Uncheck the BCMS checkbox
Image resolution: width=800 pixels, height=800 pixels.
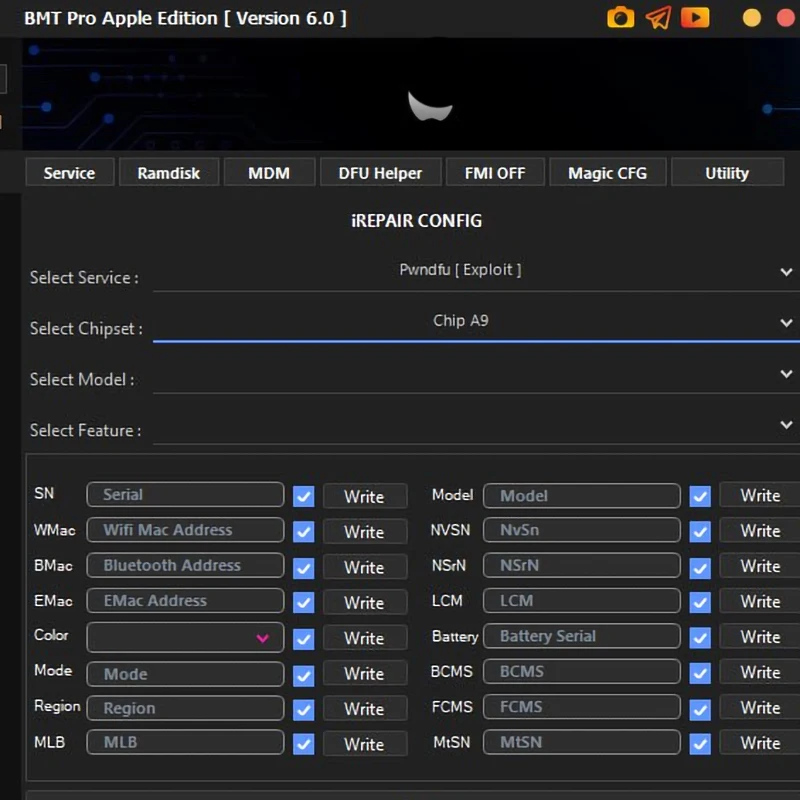tap(700, 673)
